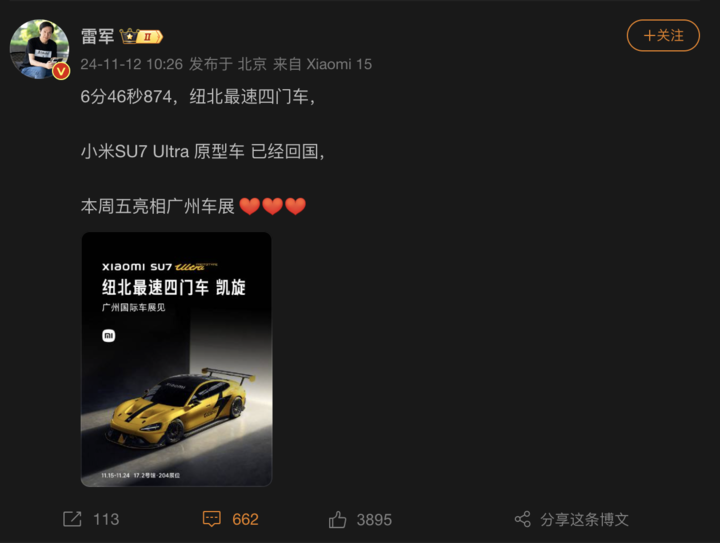This screenshot has width=720, height=543.
Task: Click the 发布于 北京 location text
Action: click(228, 64)
